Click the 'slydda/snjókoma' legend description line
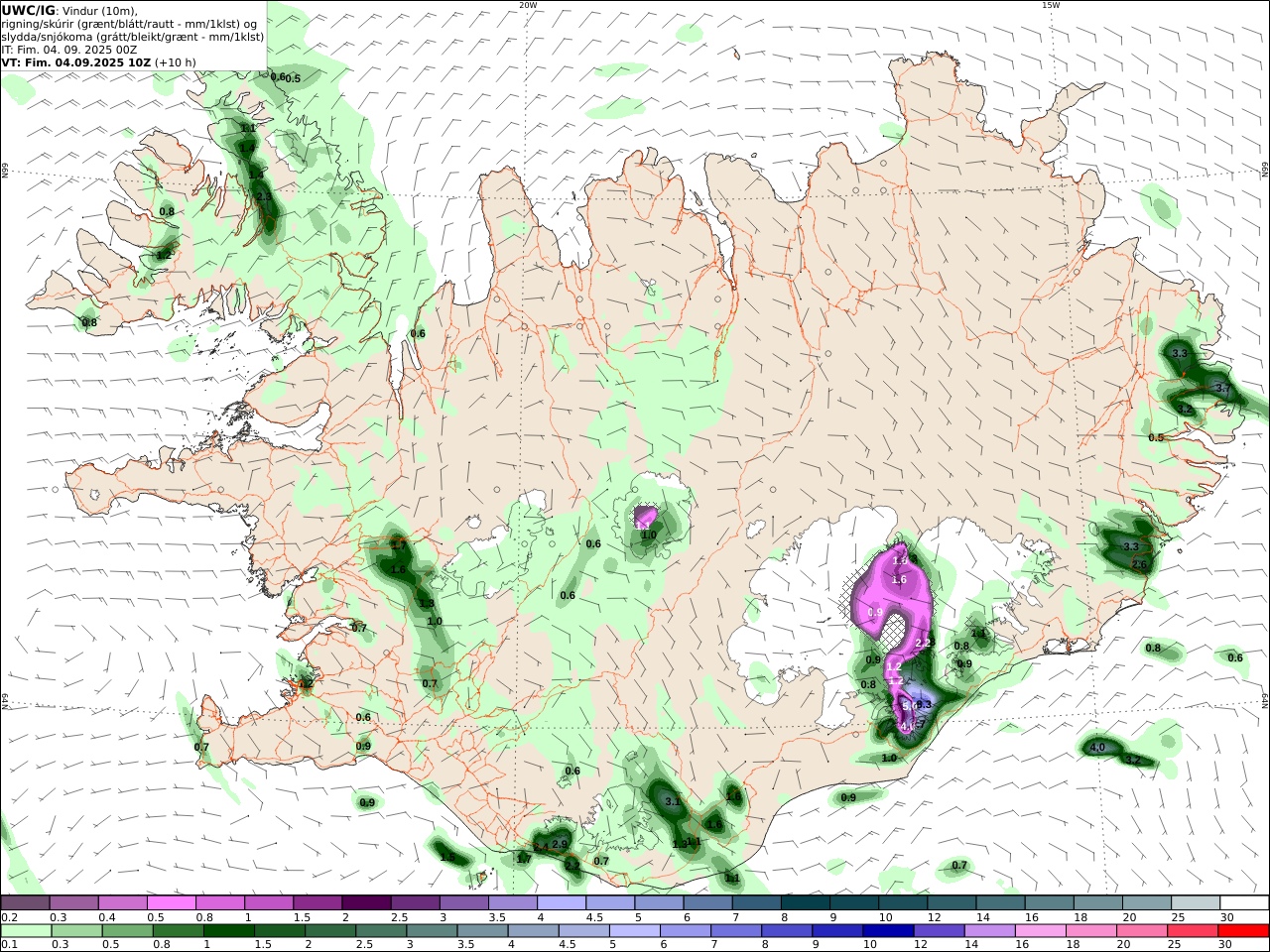Viewport: 1270px width, 952px height. [x=133, y=37]
